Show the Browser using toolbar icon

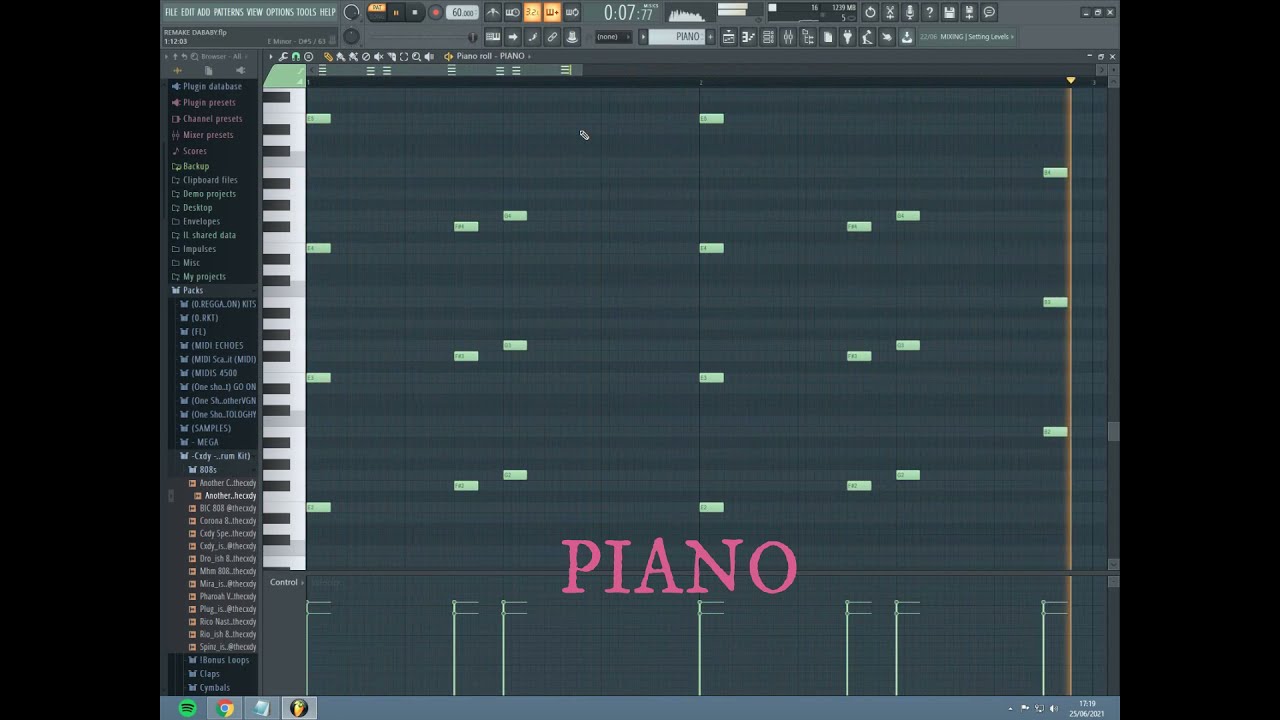click(x=808, y=37)
